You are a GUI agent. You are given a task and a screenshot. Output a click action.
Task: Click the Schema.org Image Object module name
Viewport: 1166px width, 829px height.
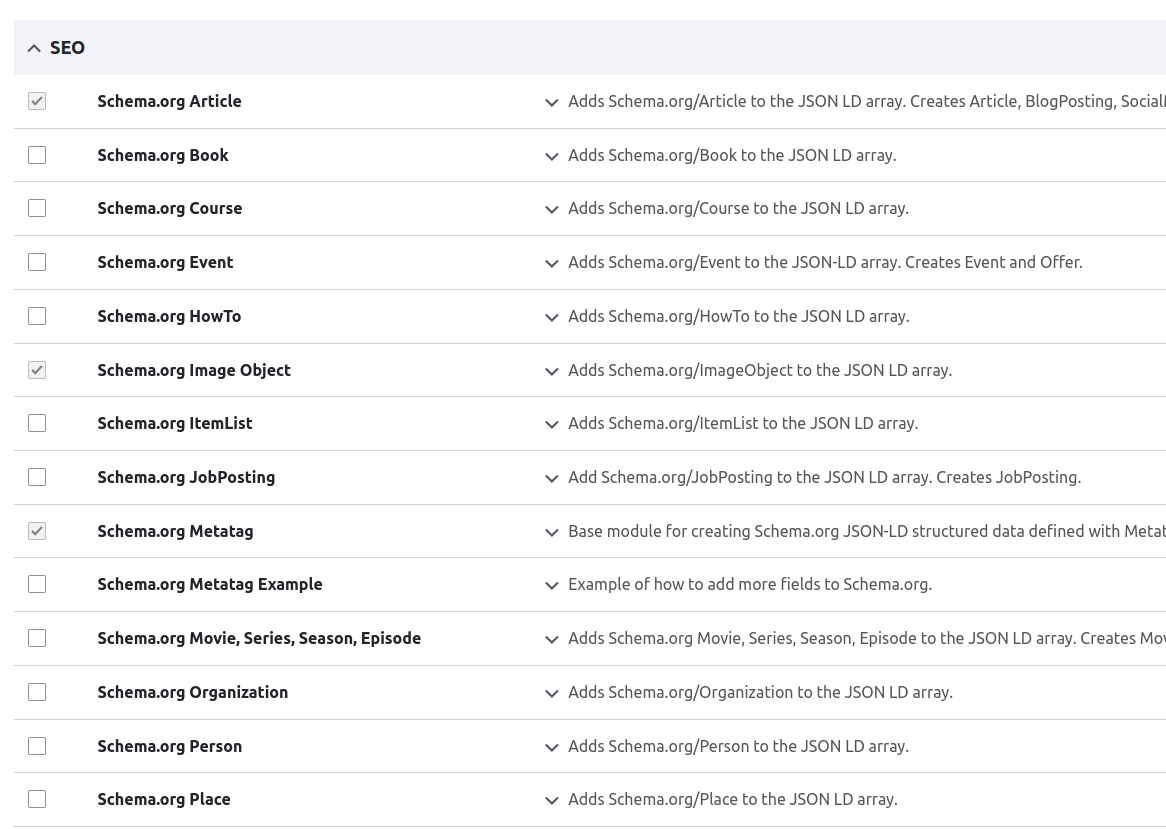[x=194, y=370]
